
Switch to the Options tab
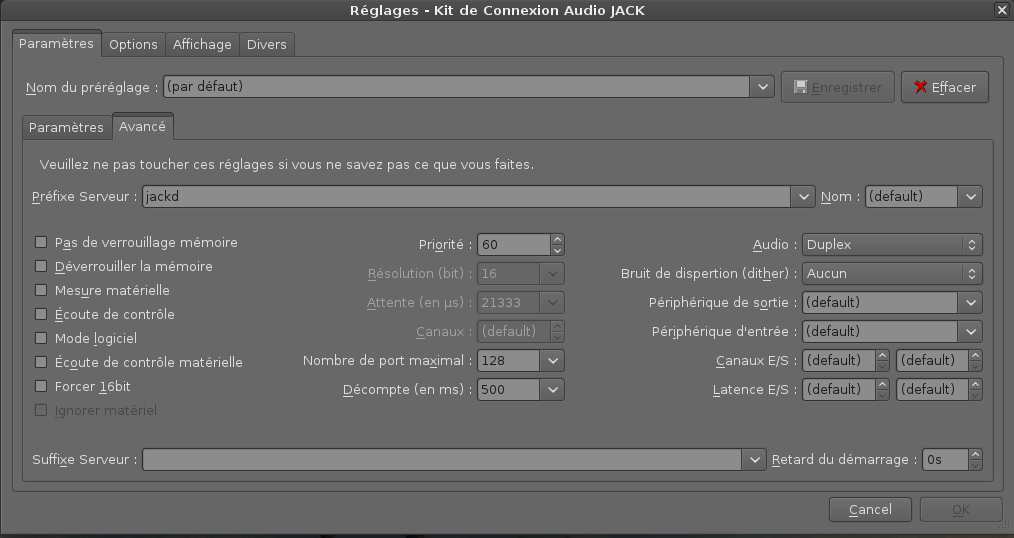133,44
